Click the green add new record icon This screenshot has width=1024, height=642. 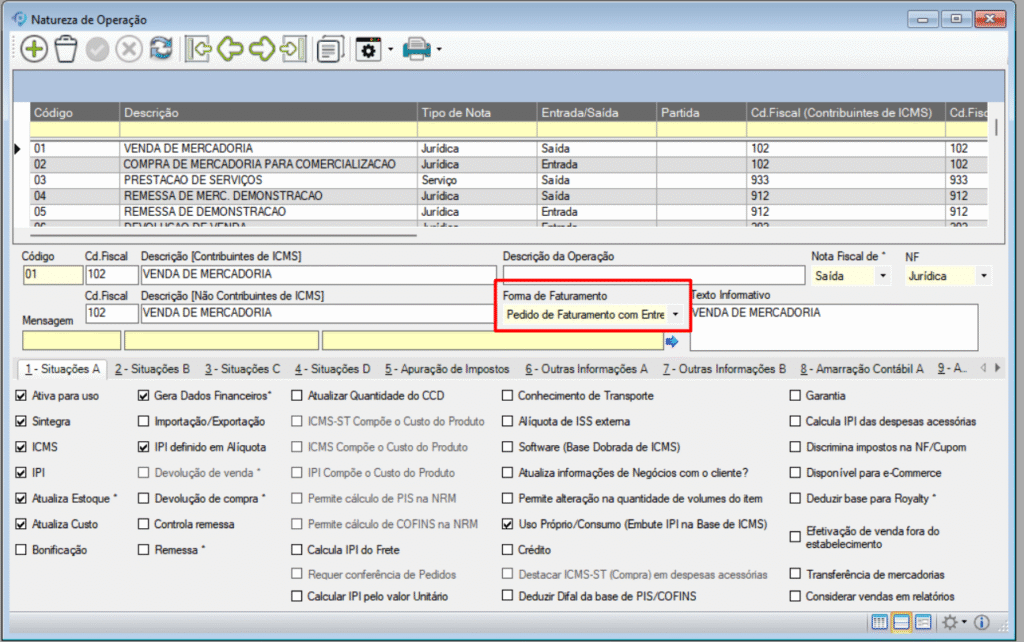click(x=34, y=49)
